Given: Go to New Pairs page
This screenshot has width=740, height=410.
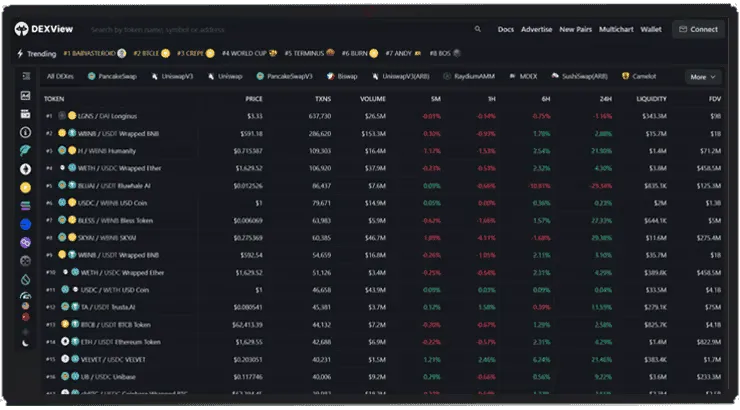Looking at the screenshot, I should point(575,29).
